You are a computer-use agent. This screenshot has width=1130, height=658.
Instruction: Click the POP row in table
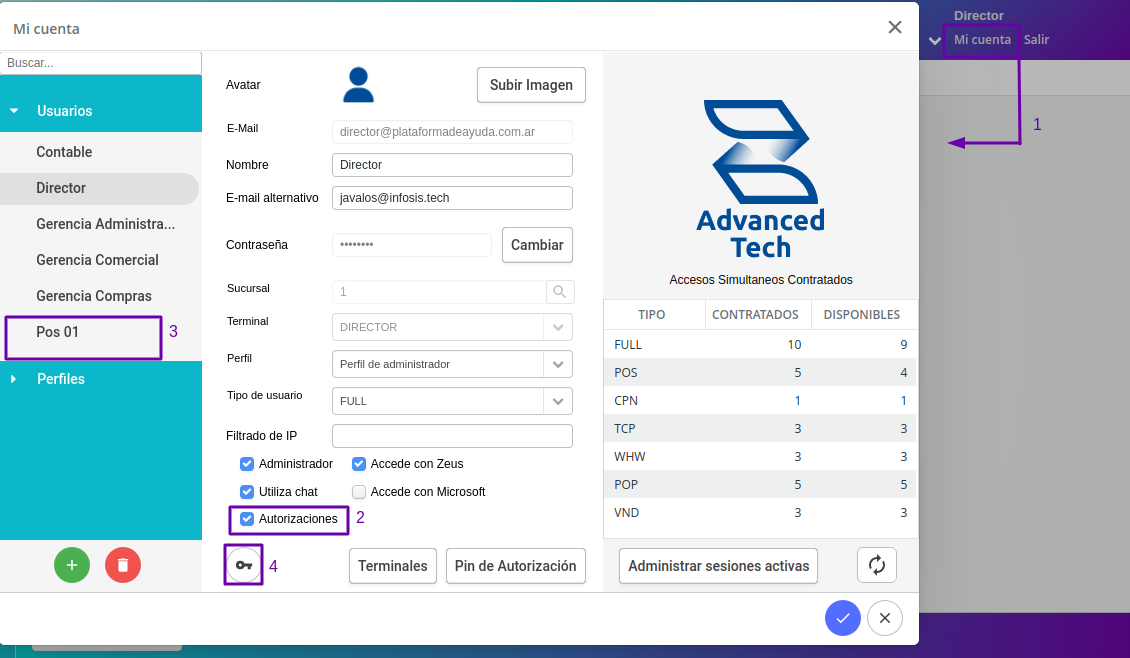(x=760, y=485)
